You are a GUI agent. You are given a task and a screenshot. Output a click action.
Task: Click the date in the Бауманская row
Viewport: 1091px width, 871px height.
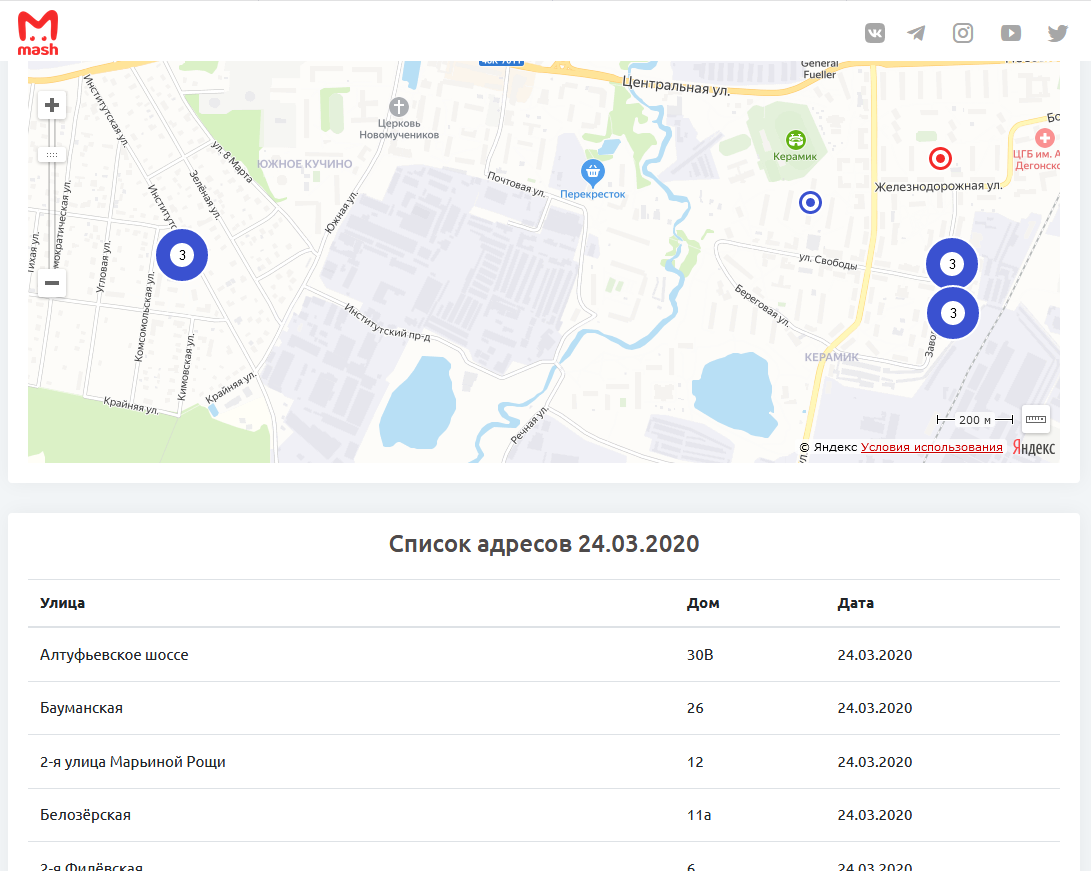coord(875,708)
